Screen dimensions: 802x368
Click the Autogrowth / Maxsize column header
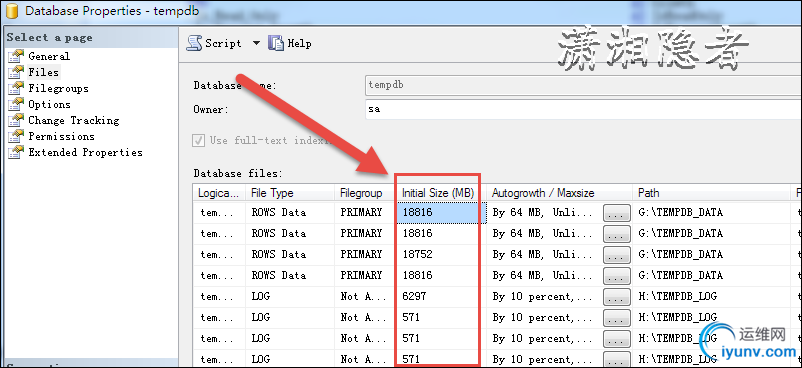click(x=560, y=193)
